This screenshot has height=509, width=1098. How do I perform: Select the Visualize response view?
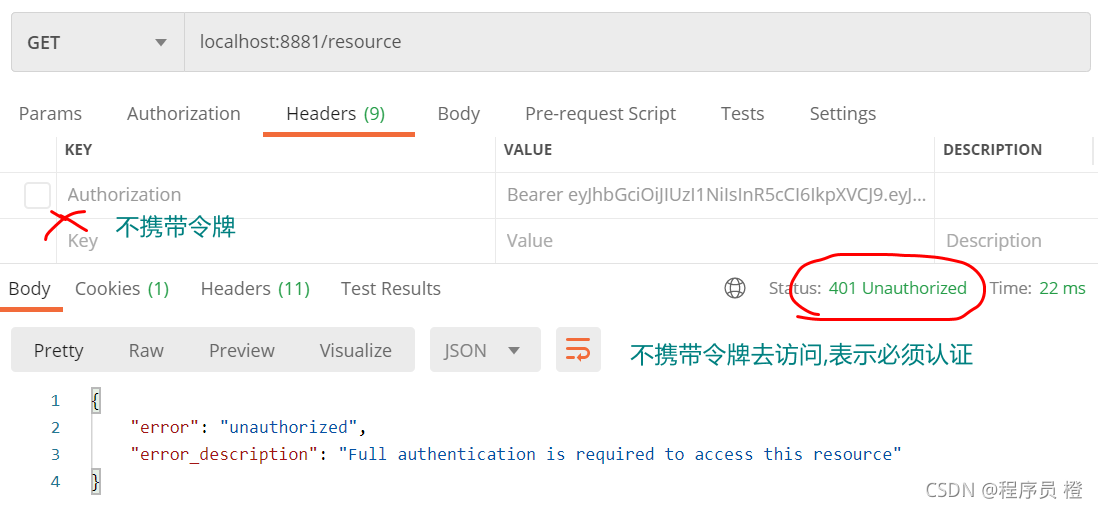[356, 350]
